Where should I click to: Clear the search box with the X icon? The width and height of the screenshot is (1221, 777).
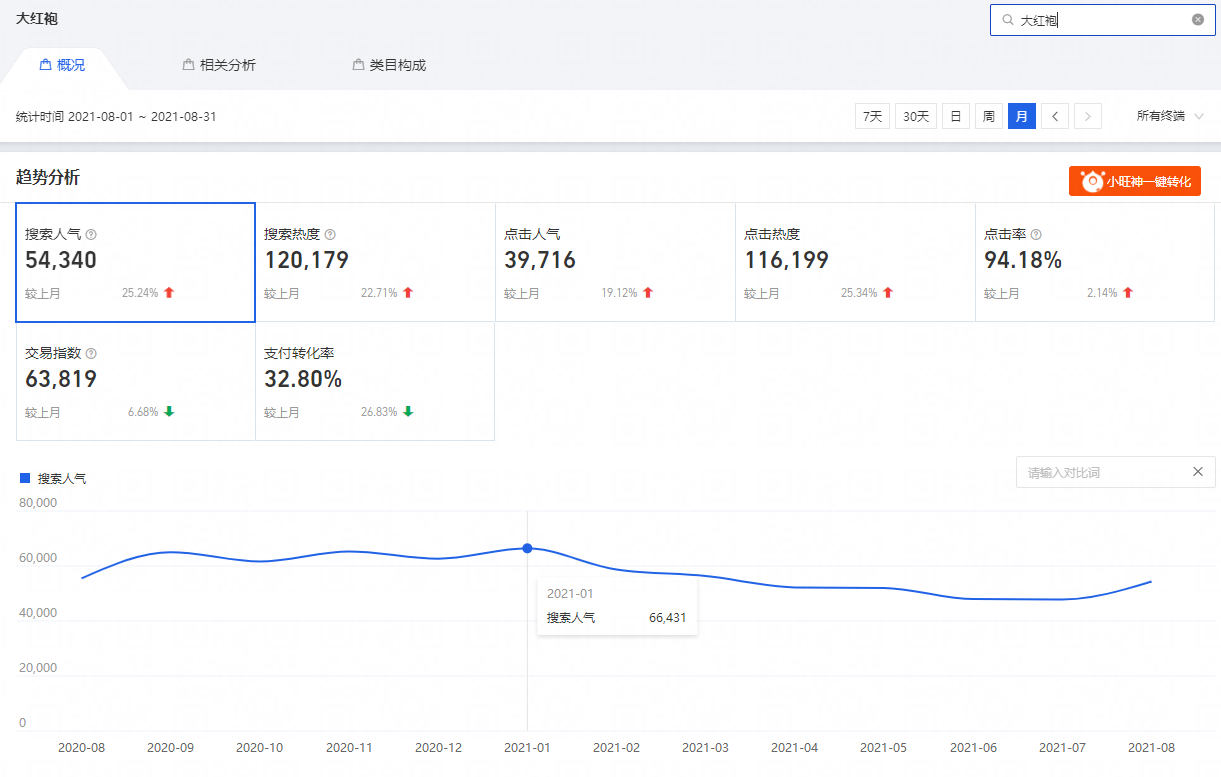tap(1198, 20)
